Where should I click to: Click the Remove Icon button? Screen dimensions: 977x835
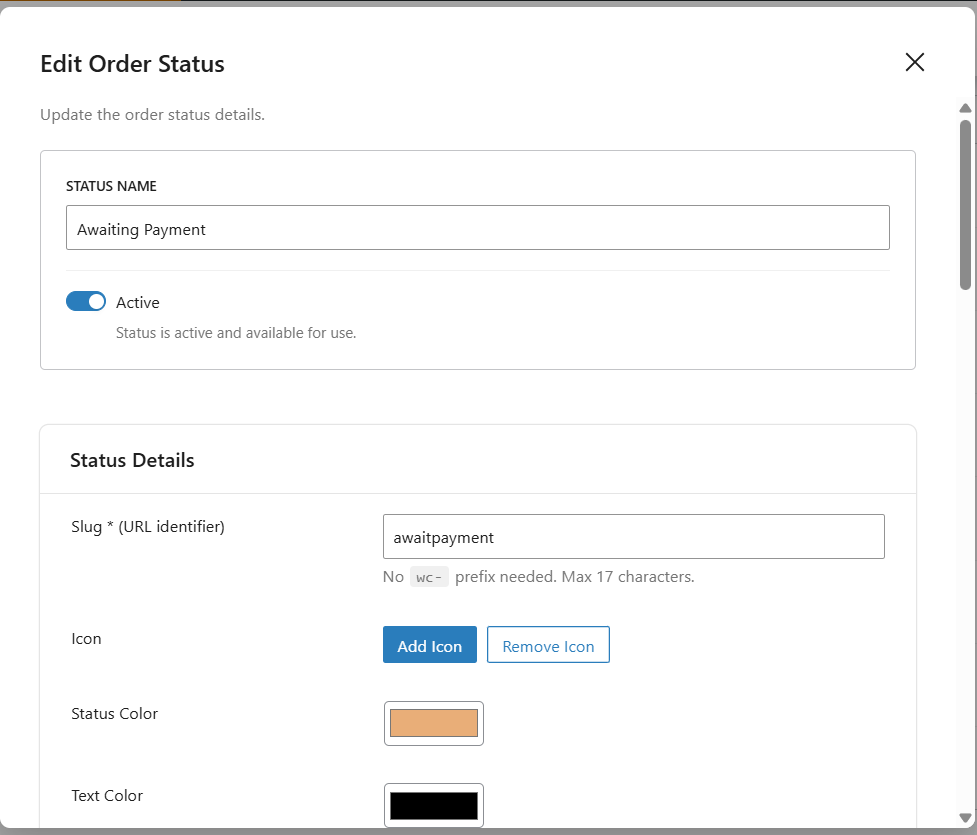click(548, 645)
